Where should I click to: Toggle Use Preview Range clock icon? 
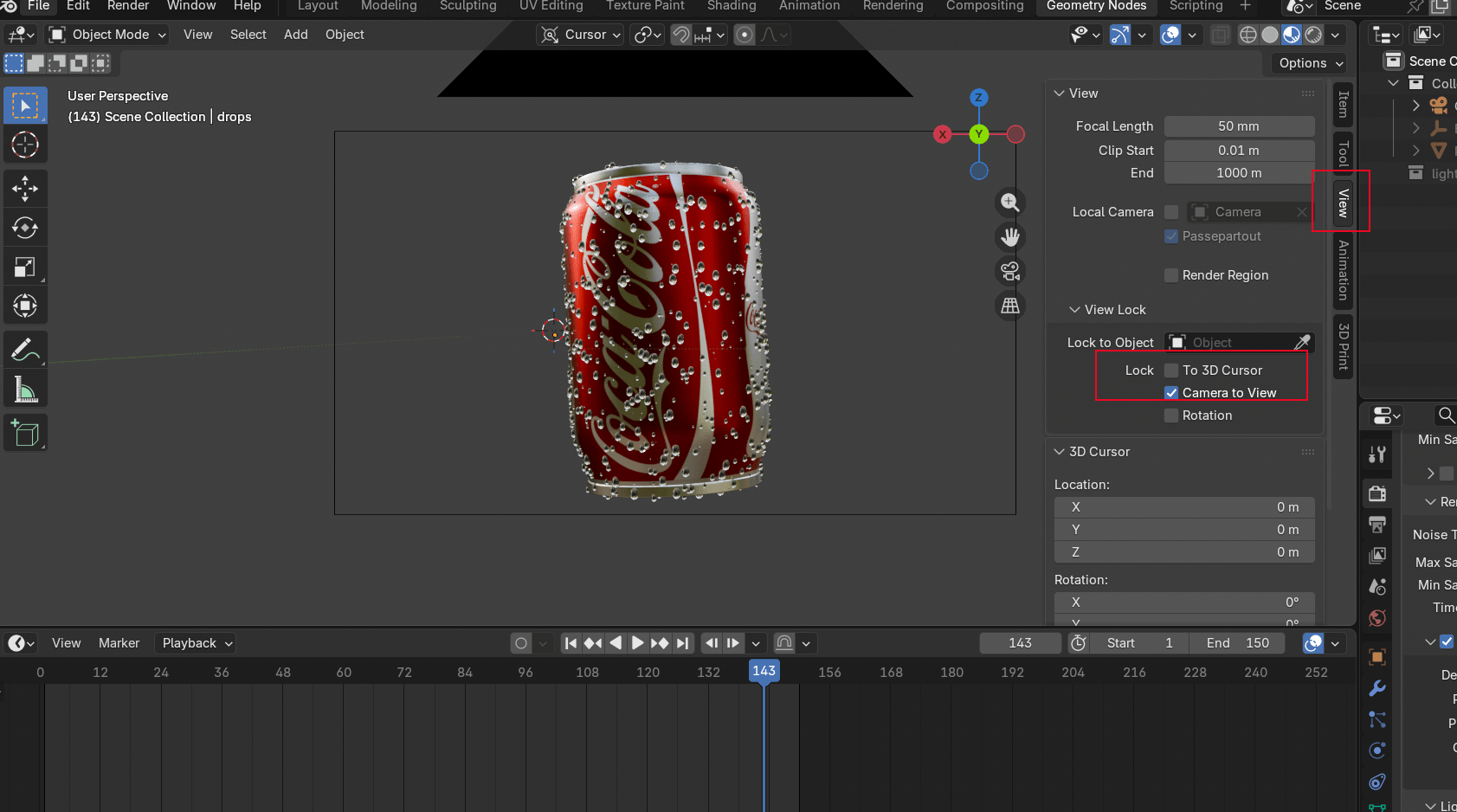pyautogui.click(x=1078, y=643)
